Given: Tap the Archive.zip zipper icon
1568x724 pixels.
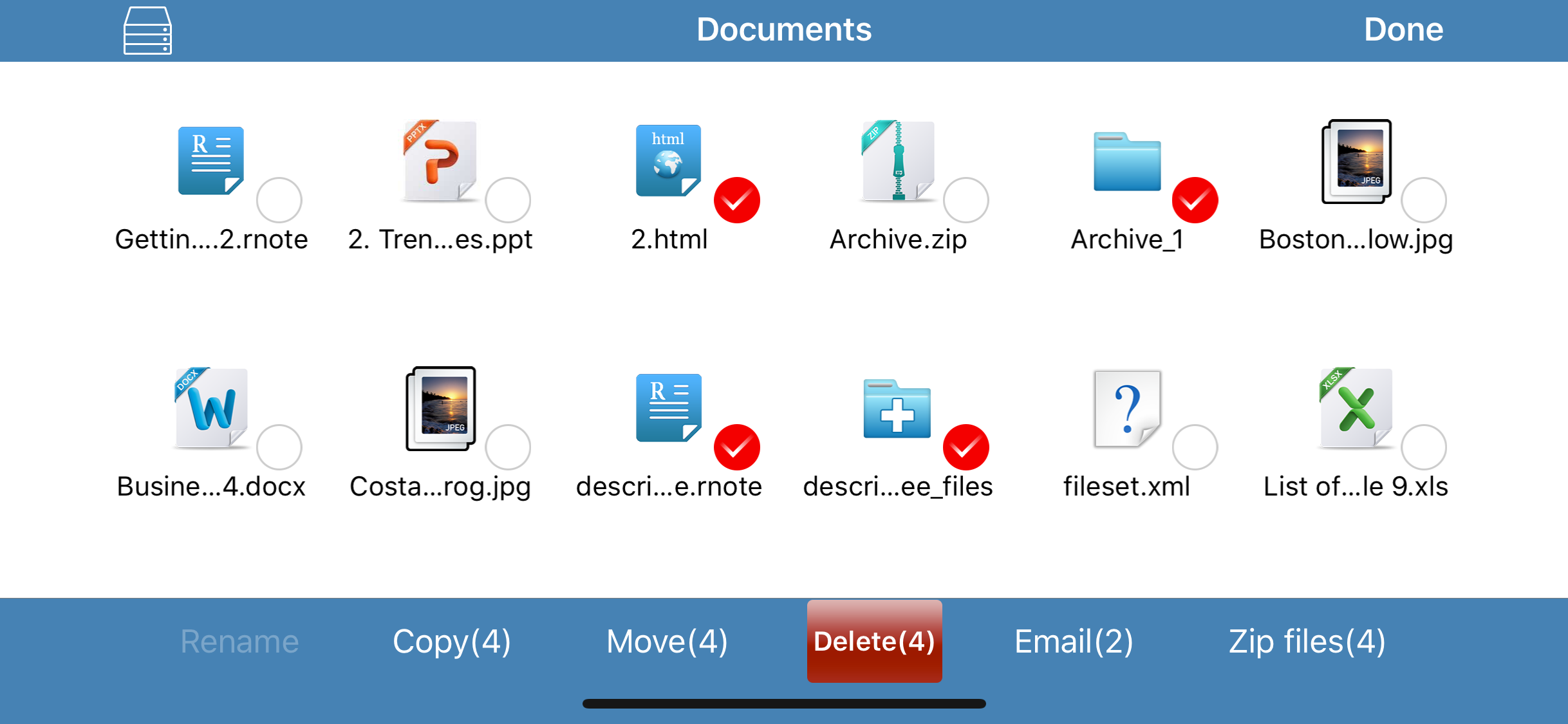Looking at the screenshot, I should point(898,161).
